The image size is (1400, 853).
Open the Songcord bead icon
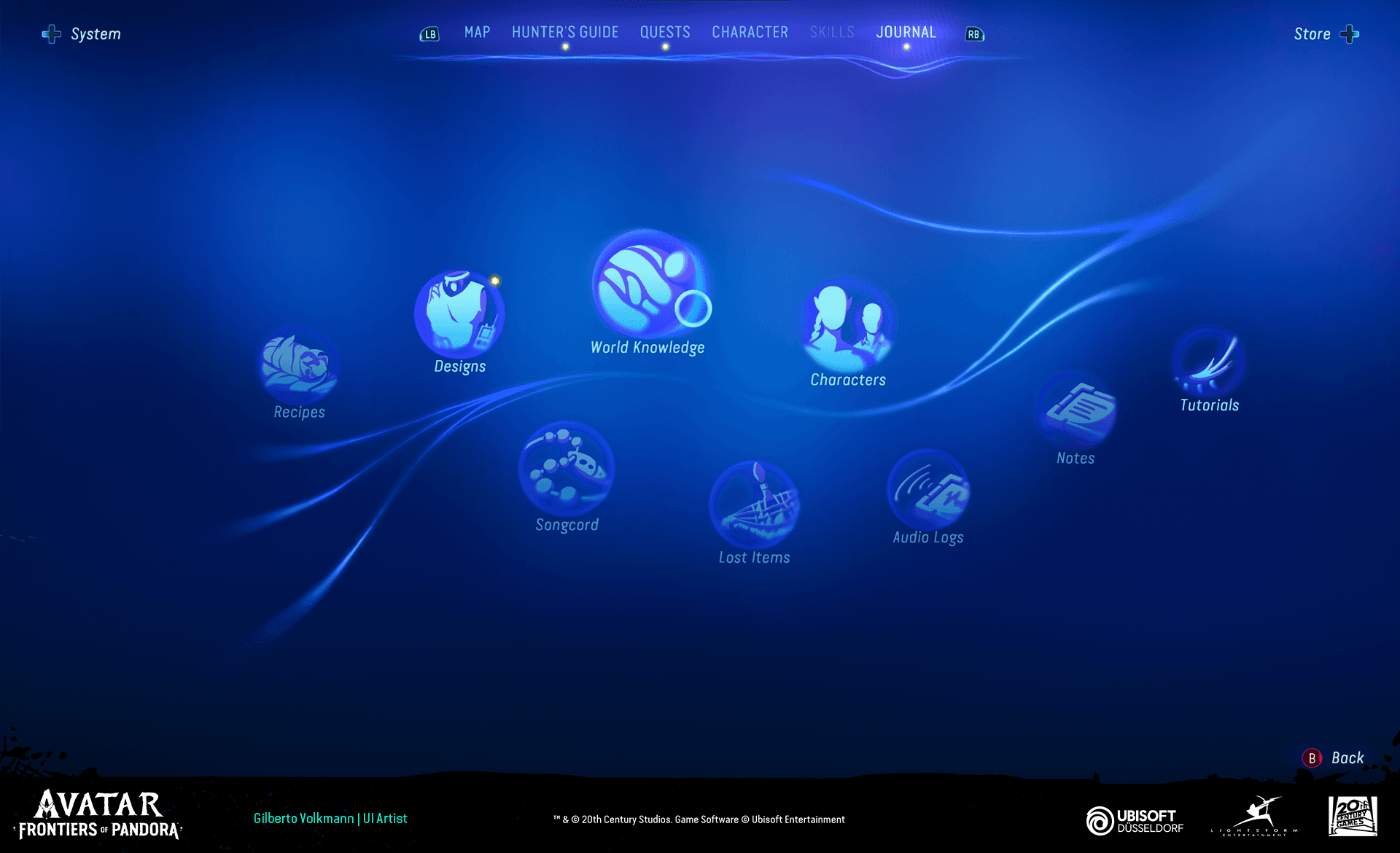(567, 468)
